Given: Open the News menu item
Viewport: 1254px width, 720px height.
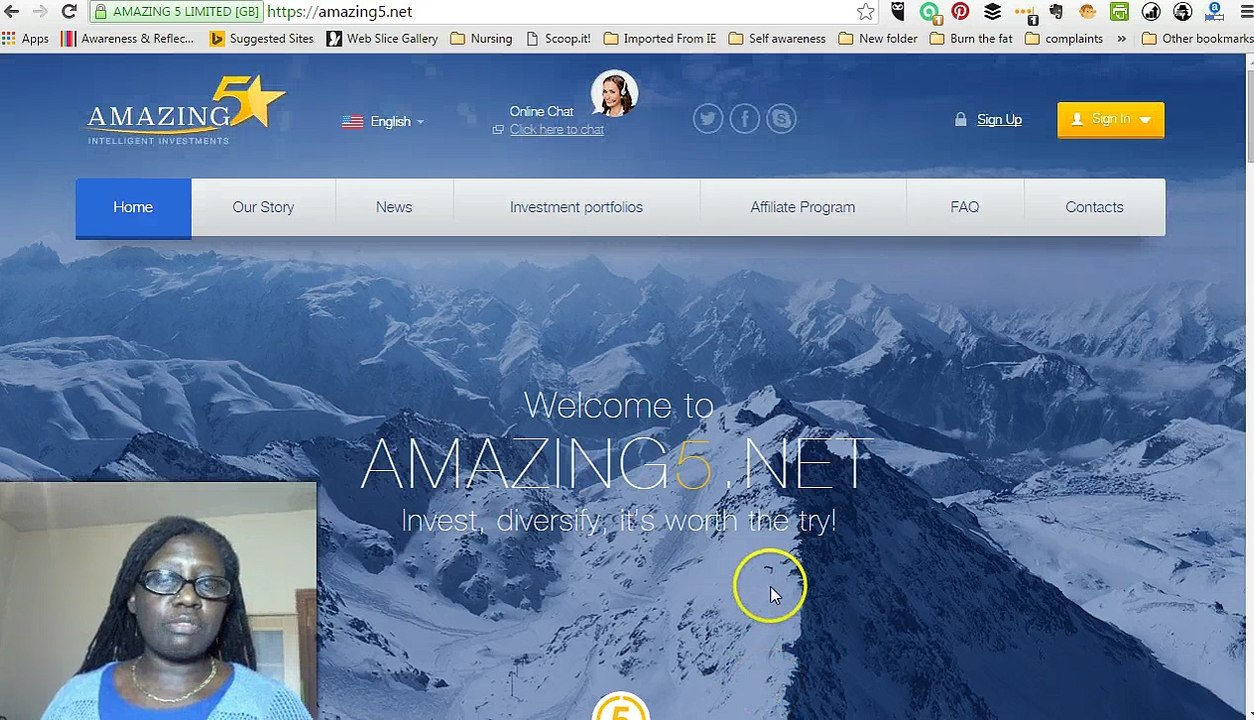Looking at the screenshot, I should [x=394, y=207].
